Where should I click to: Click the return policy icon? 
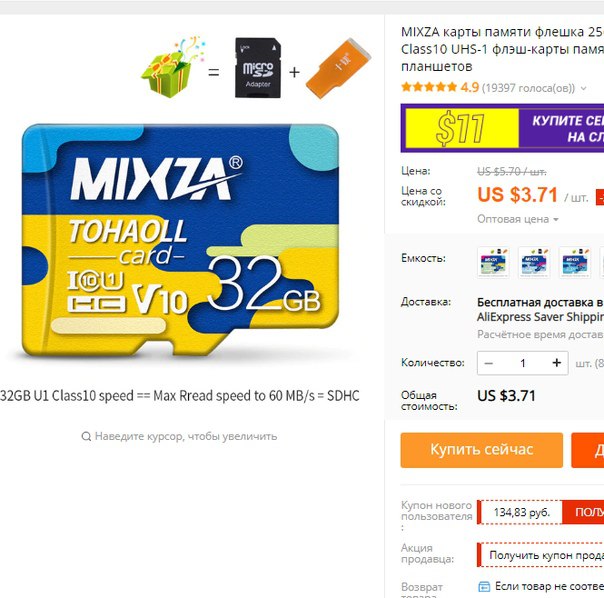tap(484, 586)
